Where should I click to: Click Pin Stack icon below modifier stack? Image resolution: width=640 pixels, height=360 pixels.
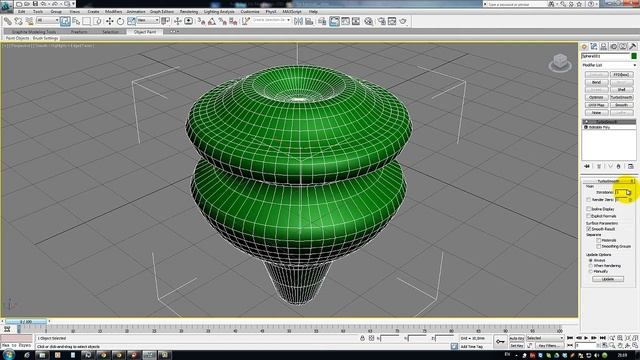point(587,166)
